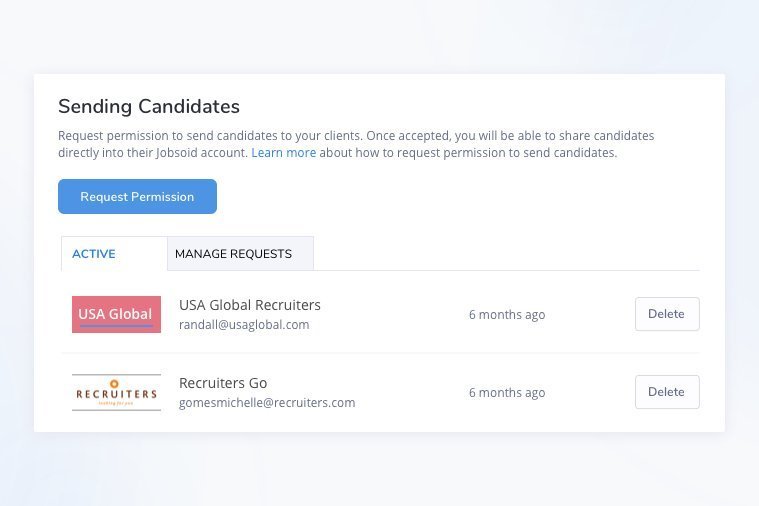Click the orange icon in the Recruiters logo
759x506 pixels.
[x=114, y=383]
